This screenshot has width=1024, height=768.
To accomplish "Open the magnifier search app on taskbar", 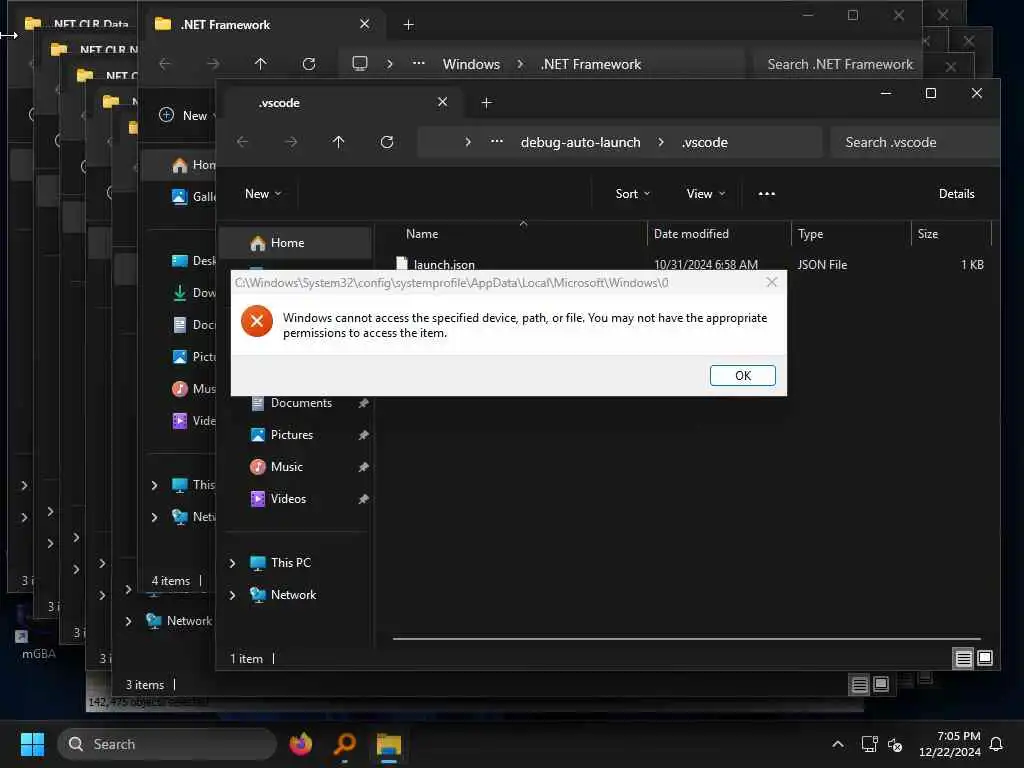I will pos(345,744).
